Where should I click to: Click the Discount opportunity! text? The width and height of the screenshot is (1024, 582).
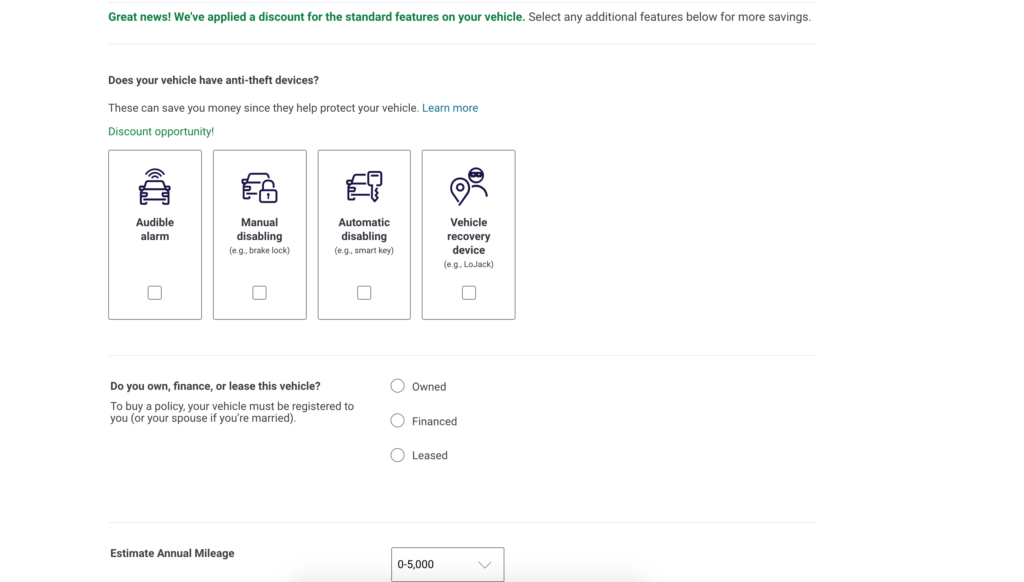click(x=161, y=131)
